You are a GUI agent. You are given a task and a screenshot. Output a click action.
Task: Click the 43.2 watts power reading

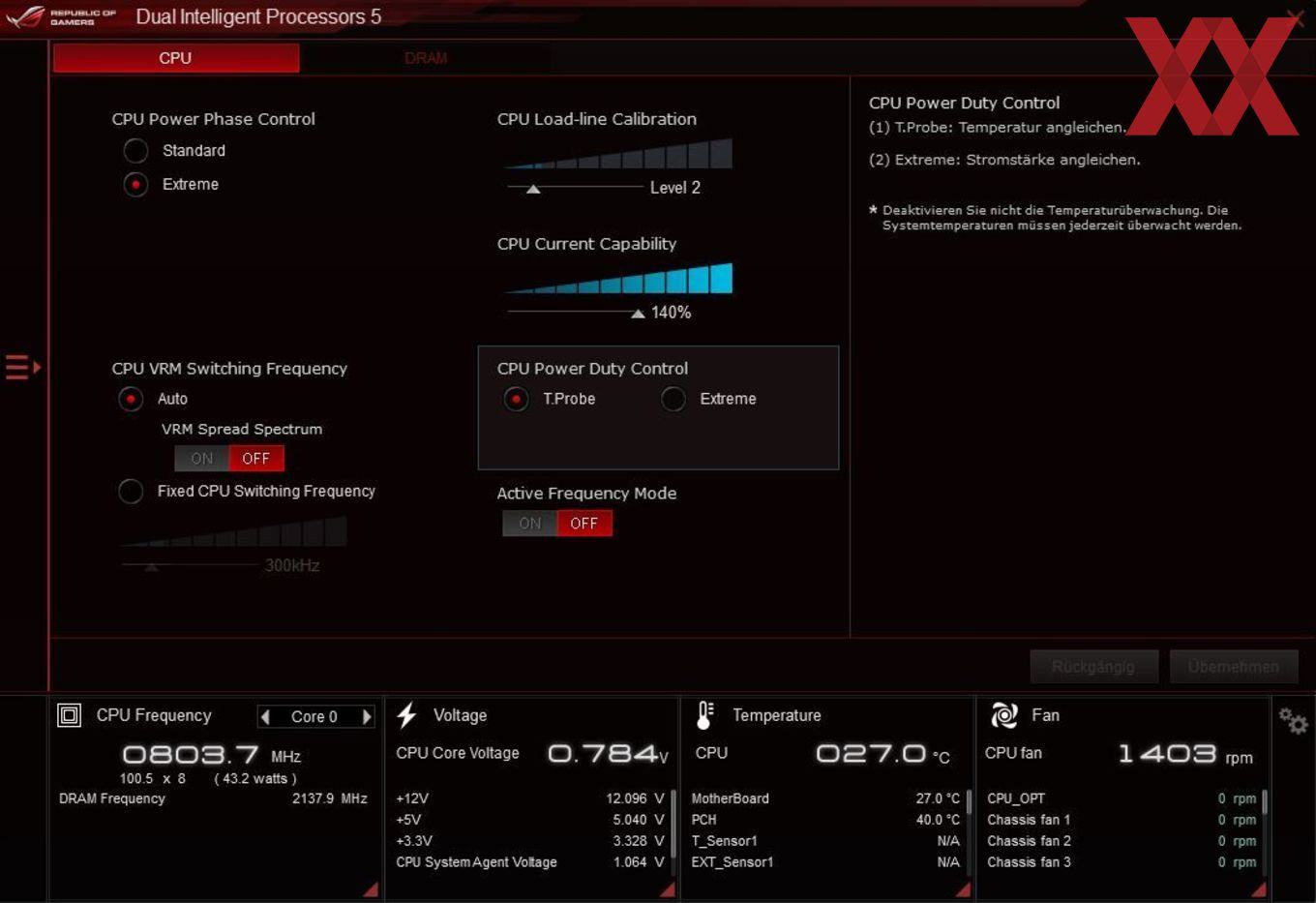point(255,778)
